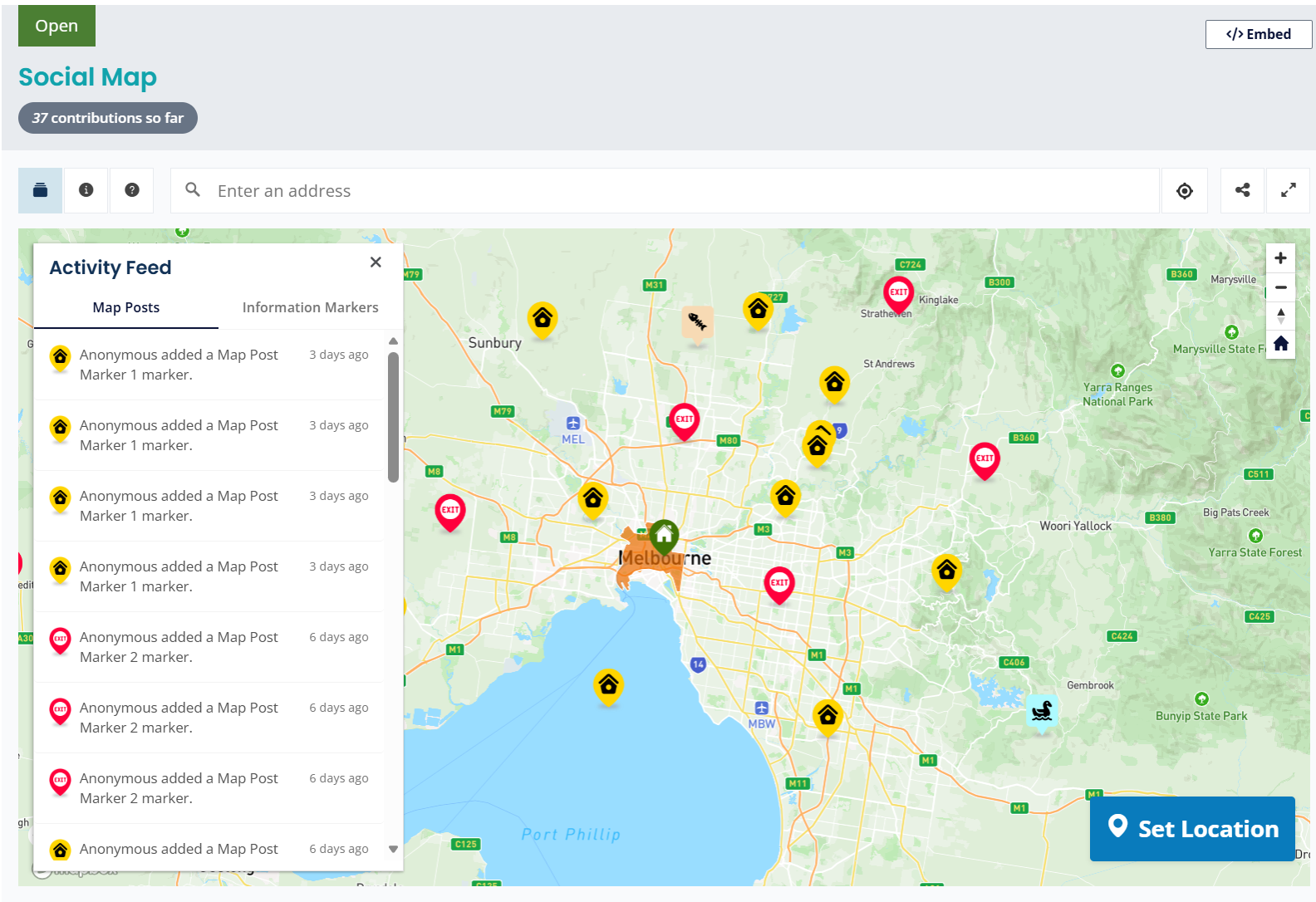Select the Map Posts tab
This screenshot has height=902, width=1316.
126,307
